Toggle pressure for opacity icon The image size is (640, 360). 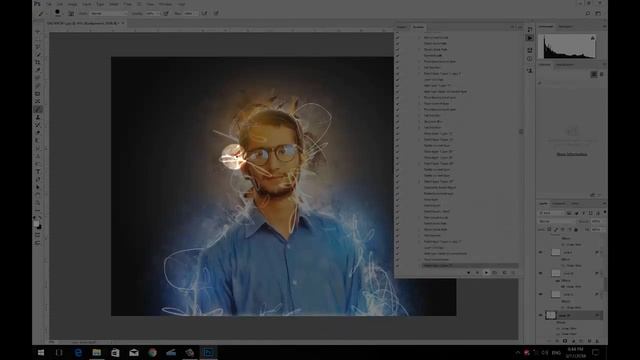pyautogui.click(x=166, y=13)
